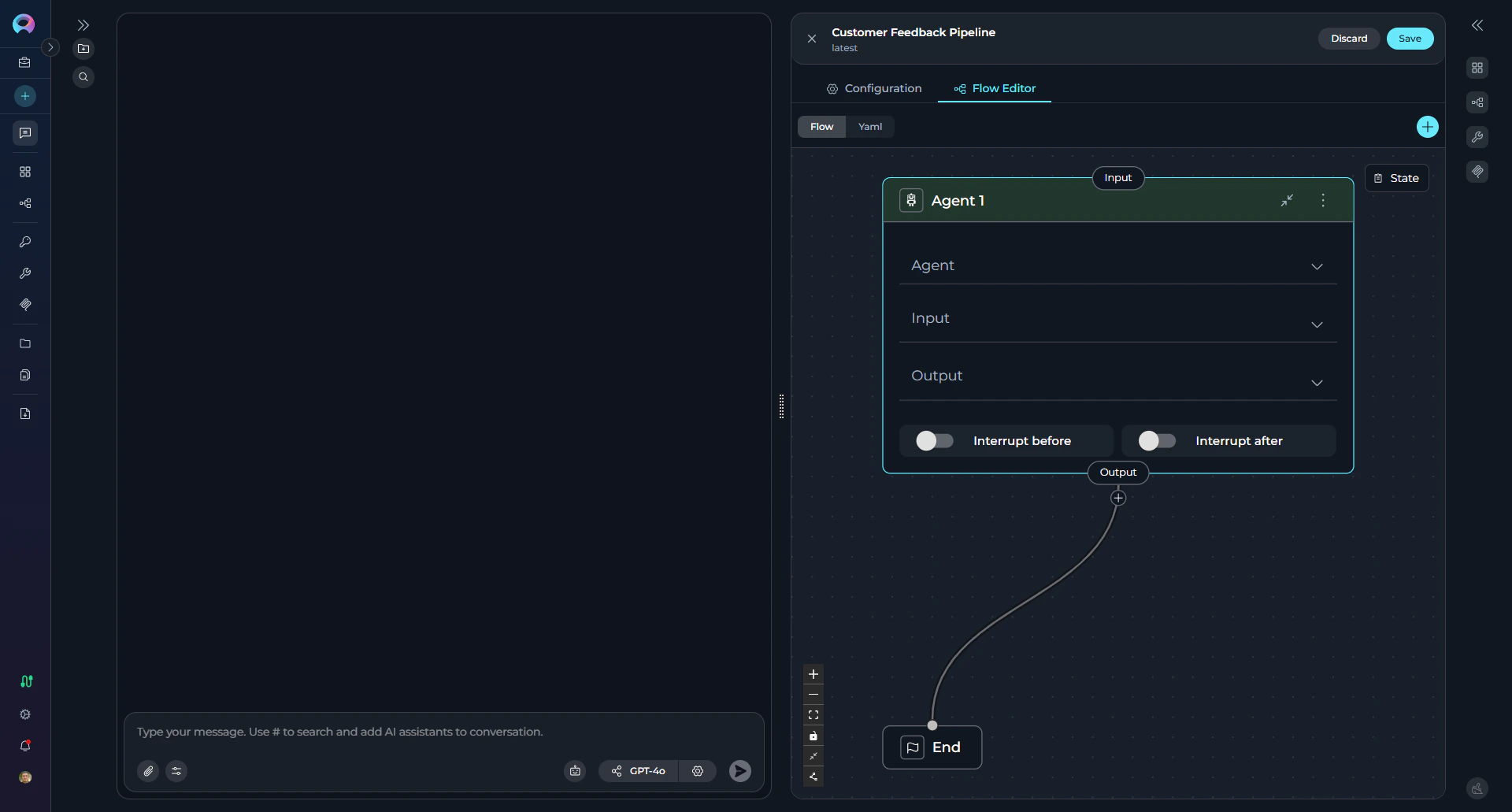Select the flows icon in the left sidebar
This screenshot has width=1512, height=812.
tap(24, 203)
